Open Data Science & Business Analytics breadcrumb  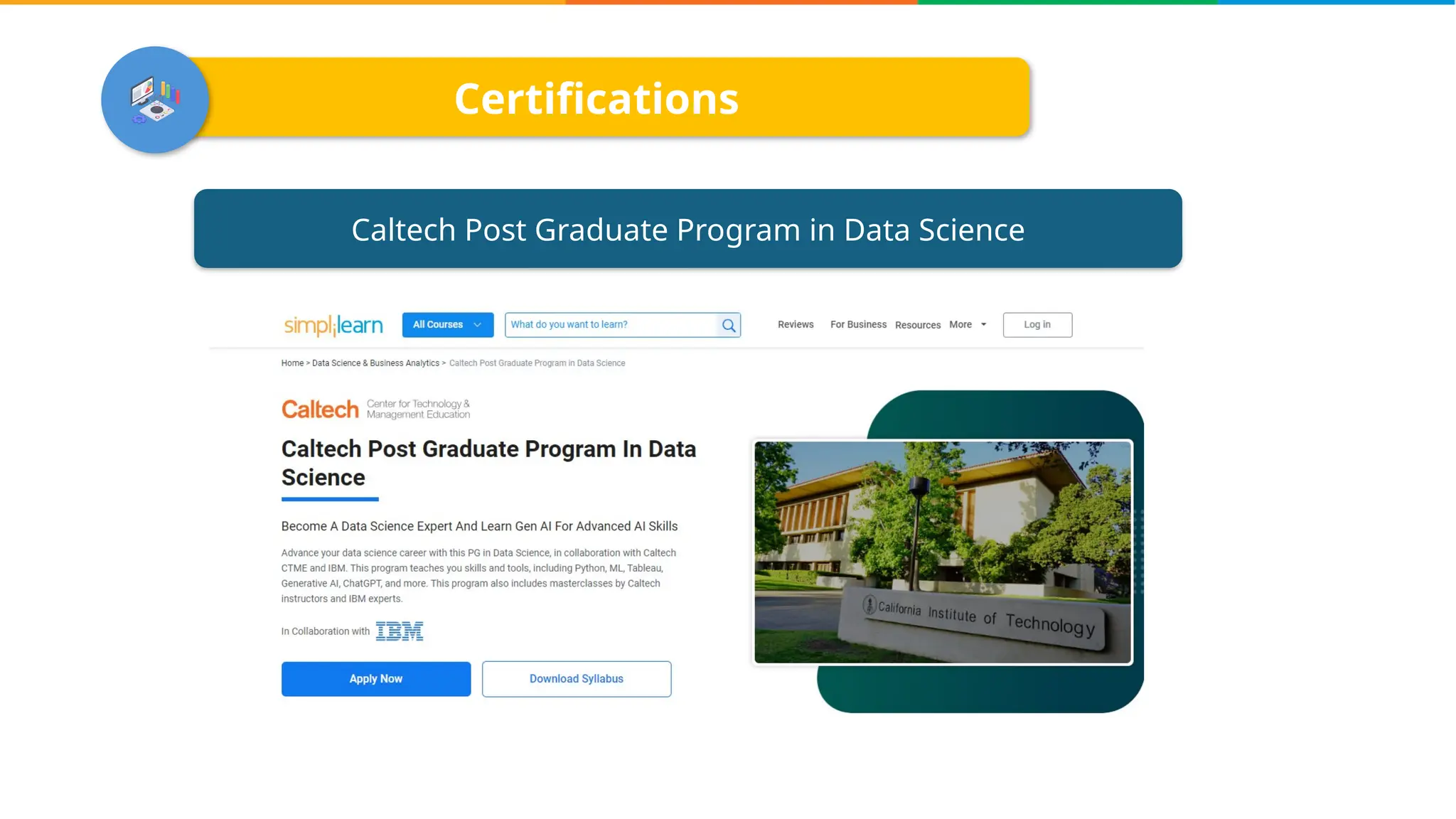[375, 363]
